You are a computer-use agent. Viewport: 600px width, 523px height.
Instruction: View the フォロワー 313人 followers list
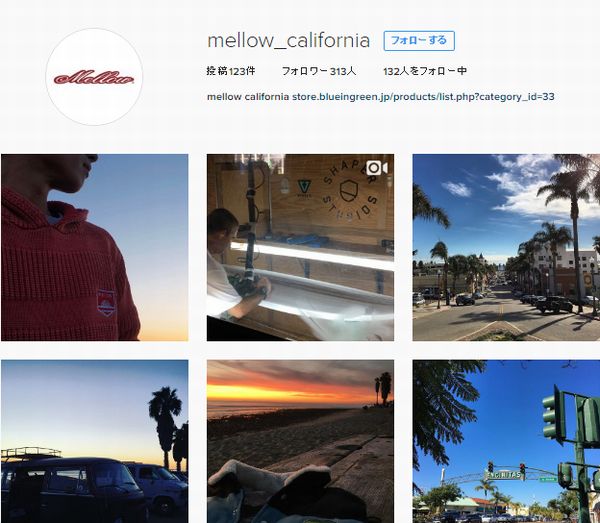click(x=319, y=71)
